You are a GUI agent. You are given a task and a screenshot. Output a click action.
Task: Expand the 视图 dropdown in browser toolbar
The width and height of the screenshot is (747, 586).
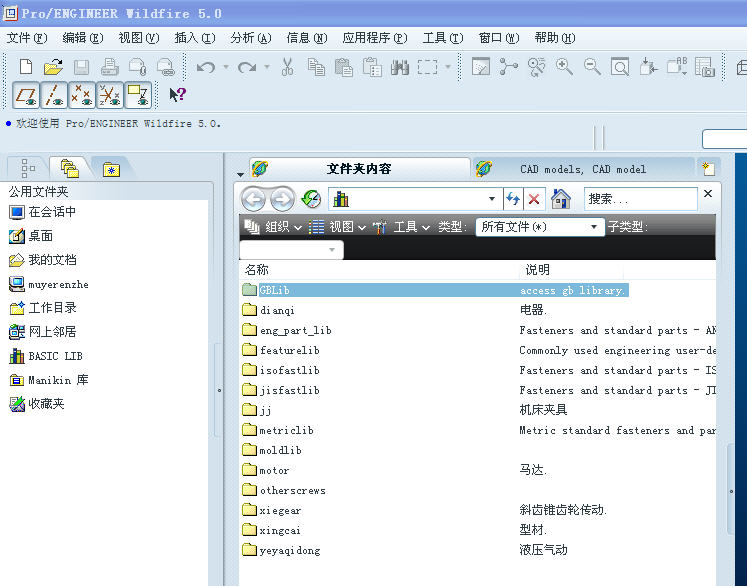(337, 227)
